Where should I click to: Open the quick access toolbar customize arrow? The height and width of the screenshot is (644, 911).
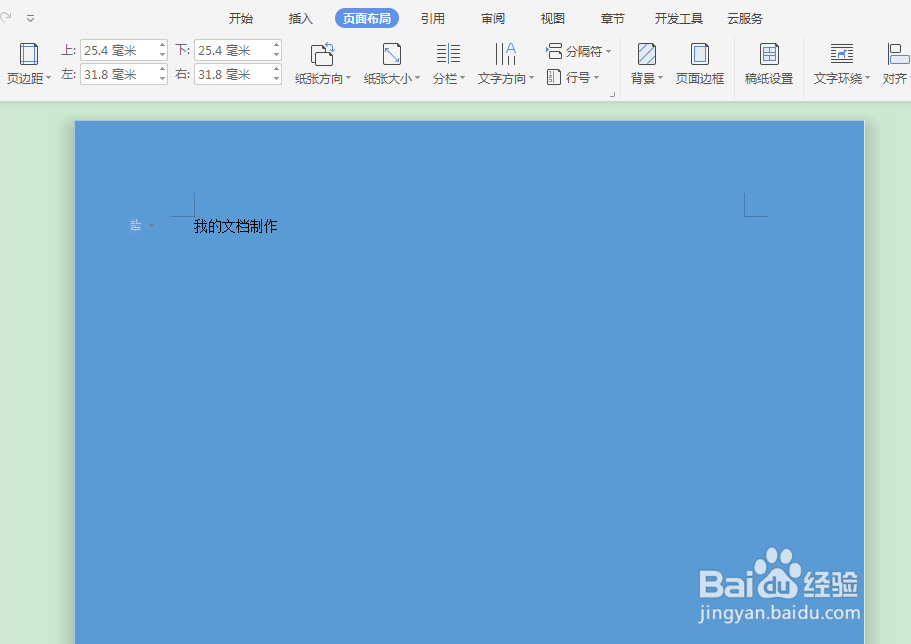click(31, 19)
